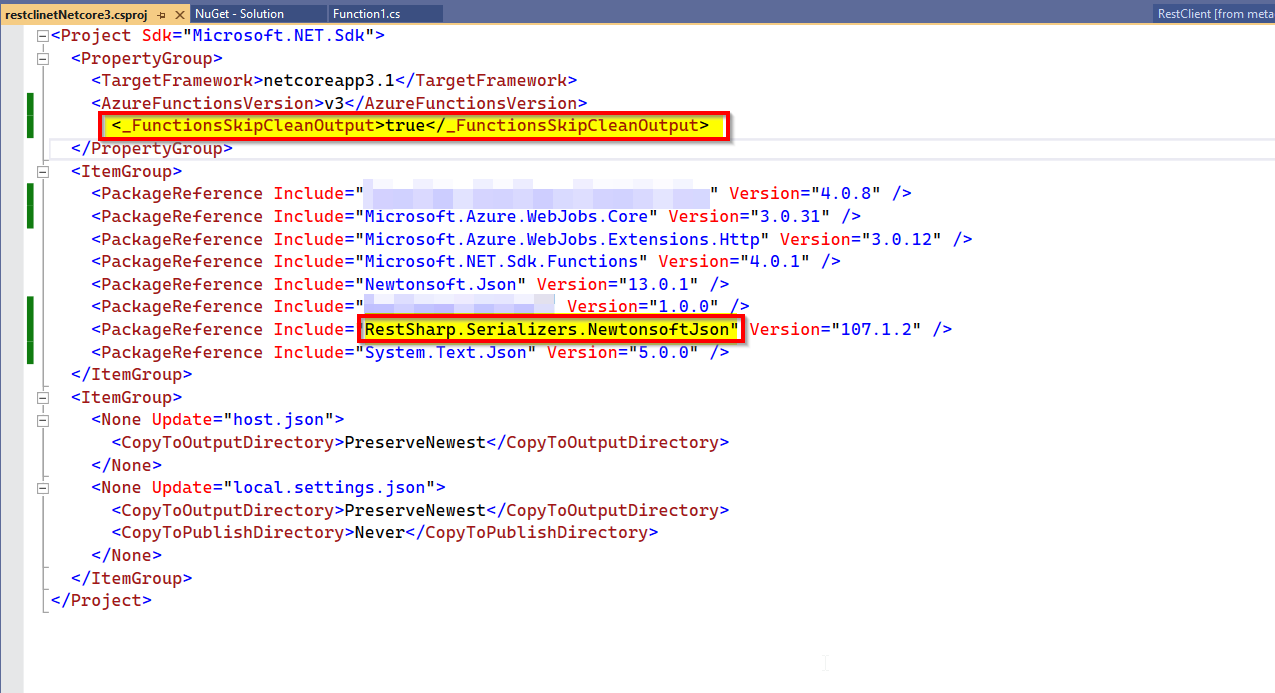Collapse the None Update host.json node
This screenshot has width=1275, height=693.
(41, 420)
